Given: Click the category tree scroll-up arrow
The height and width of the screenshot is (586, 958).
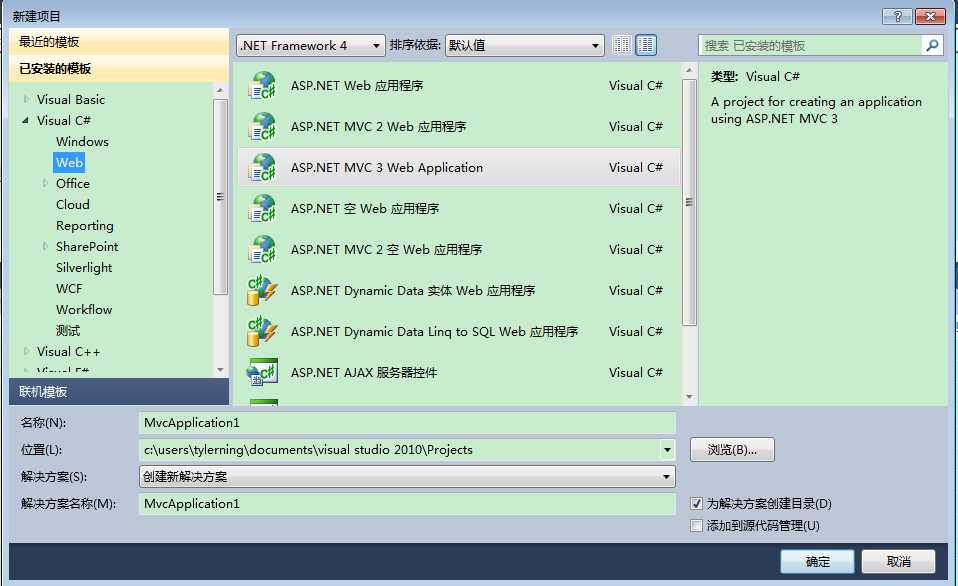Looking at the screenshot, I should [220, 90].
